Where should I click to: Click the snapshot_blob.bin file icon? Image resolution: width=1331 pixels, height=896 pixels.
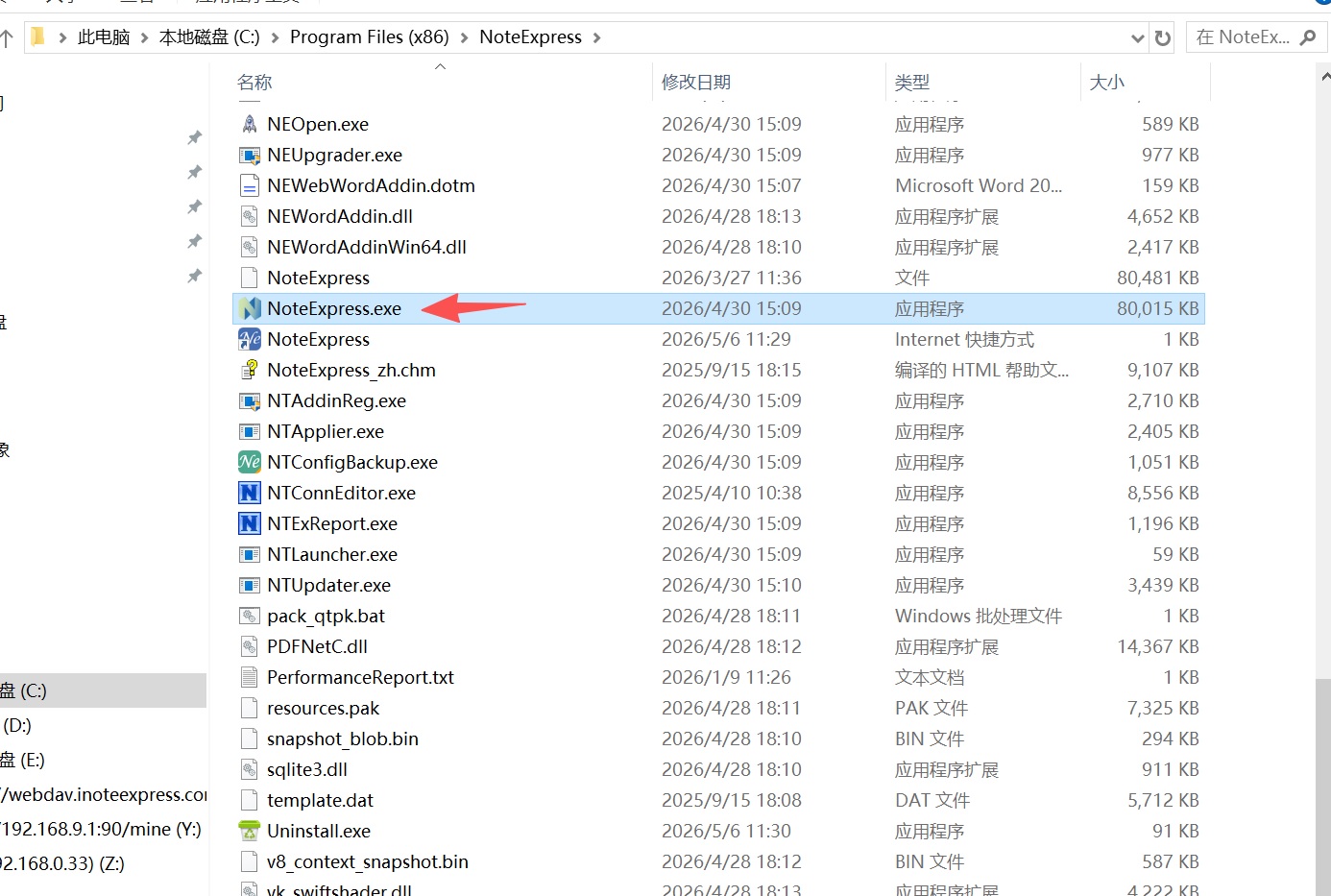coord(250,739)
